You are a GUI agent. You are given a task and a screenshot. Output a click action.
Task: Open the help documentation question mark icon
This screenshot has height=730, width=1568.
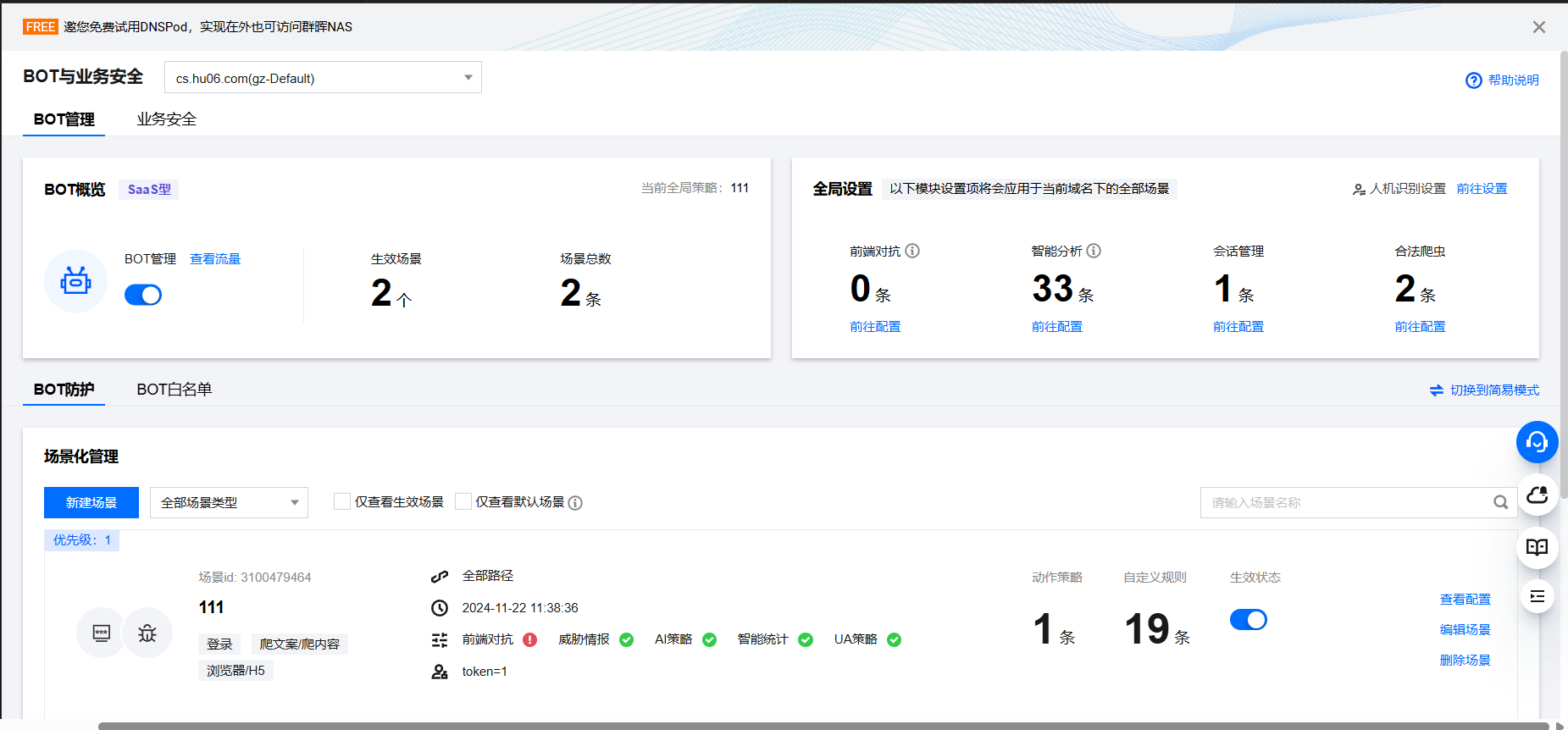point(1474,80)
